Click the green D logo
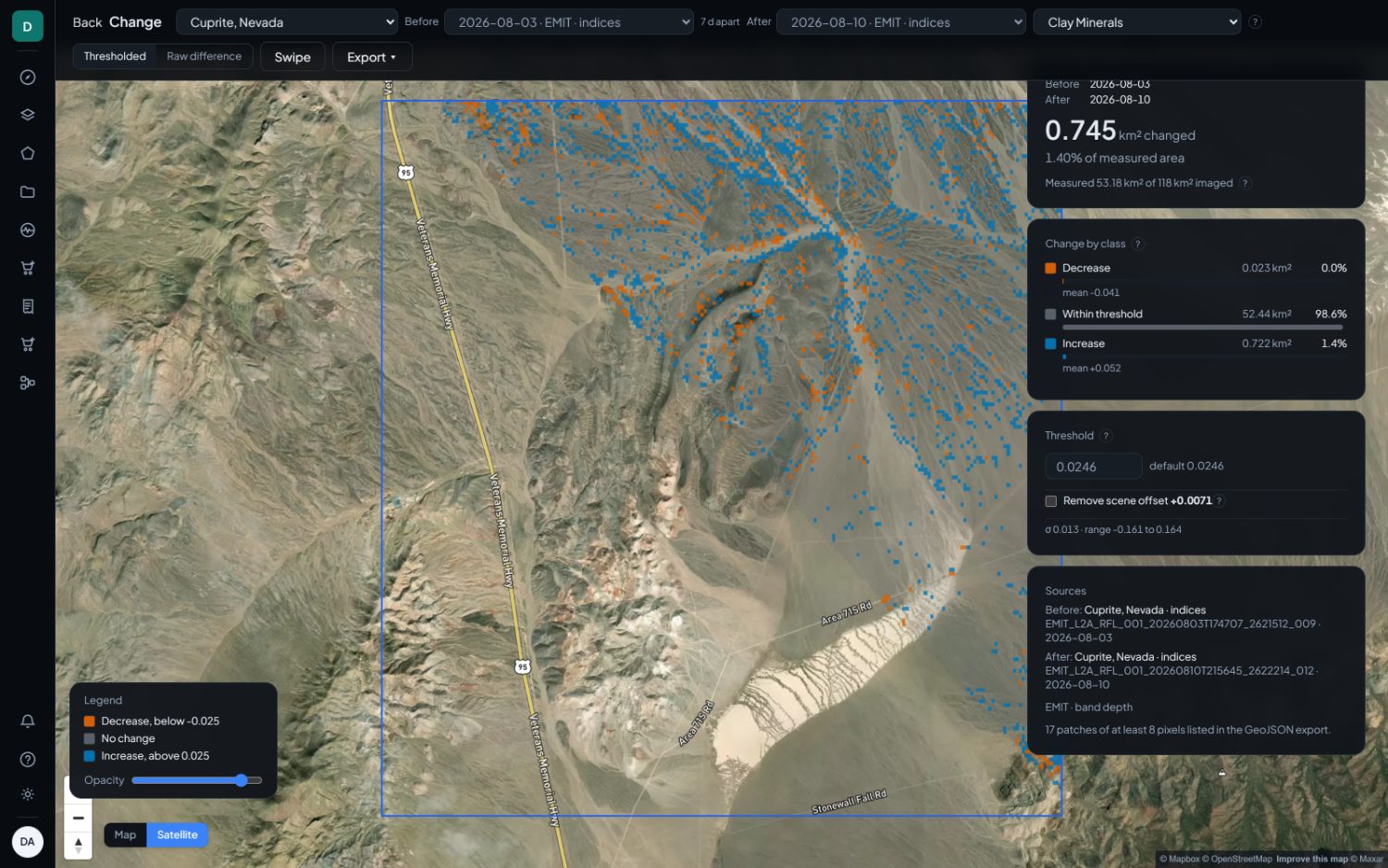 point(28,27)
